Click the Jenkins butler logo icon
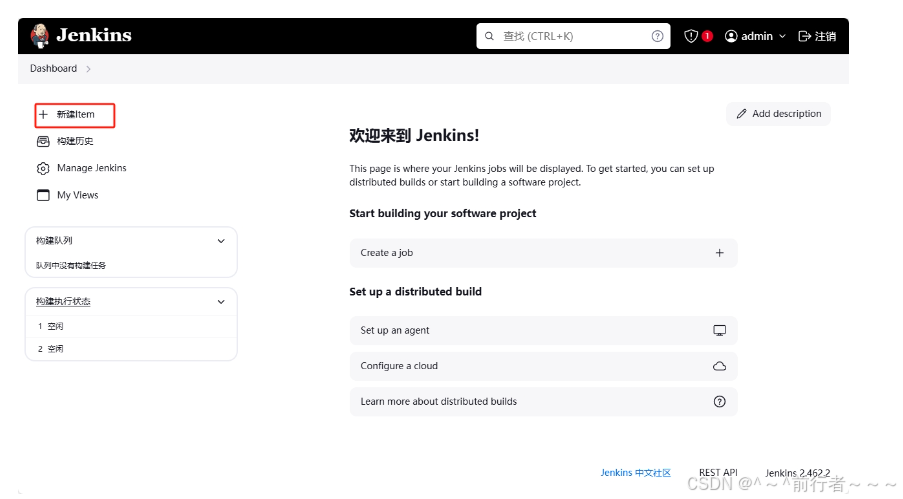Screen dimensions: 903x499 (40, 36)
